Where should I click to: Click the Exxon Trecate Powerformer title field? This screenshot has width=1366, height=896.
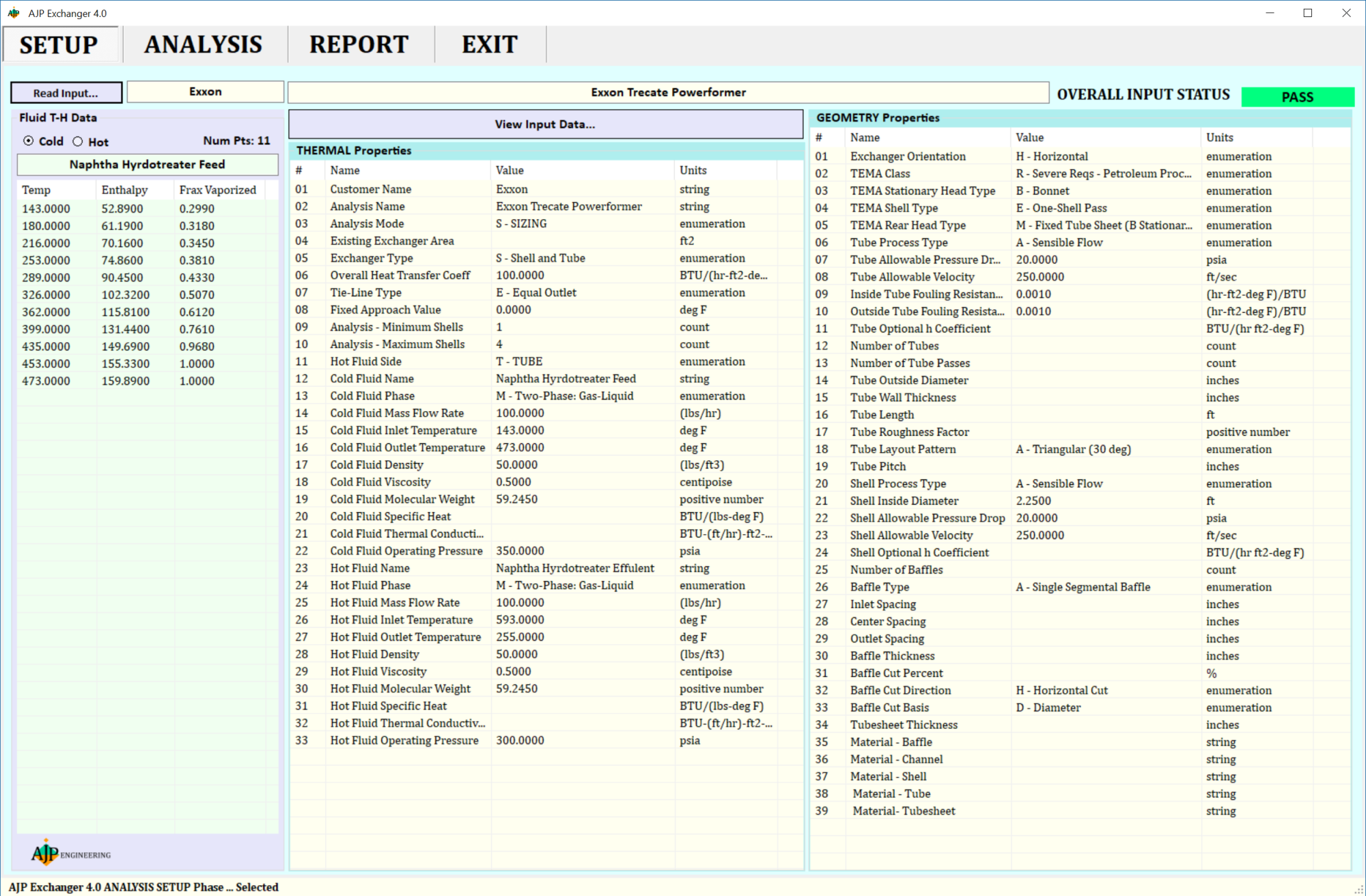[x=668, y=92]
